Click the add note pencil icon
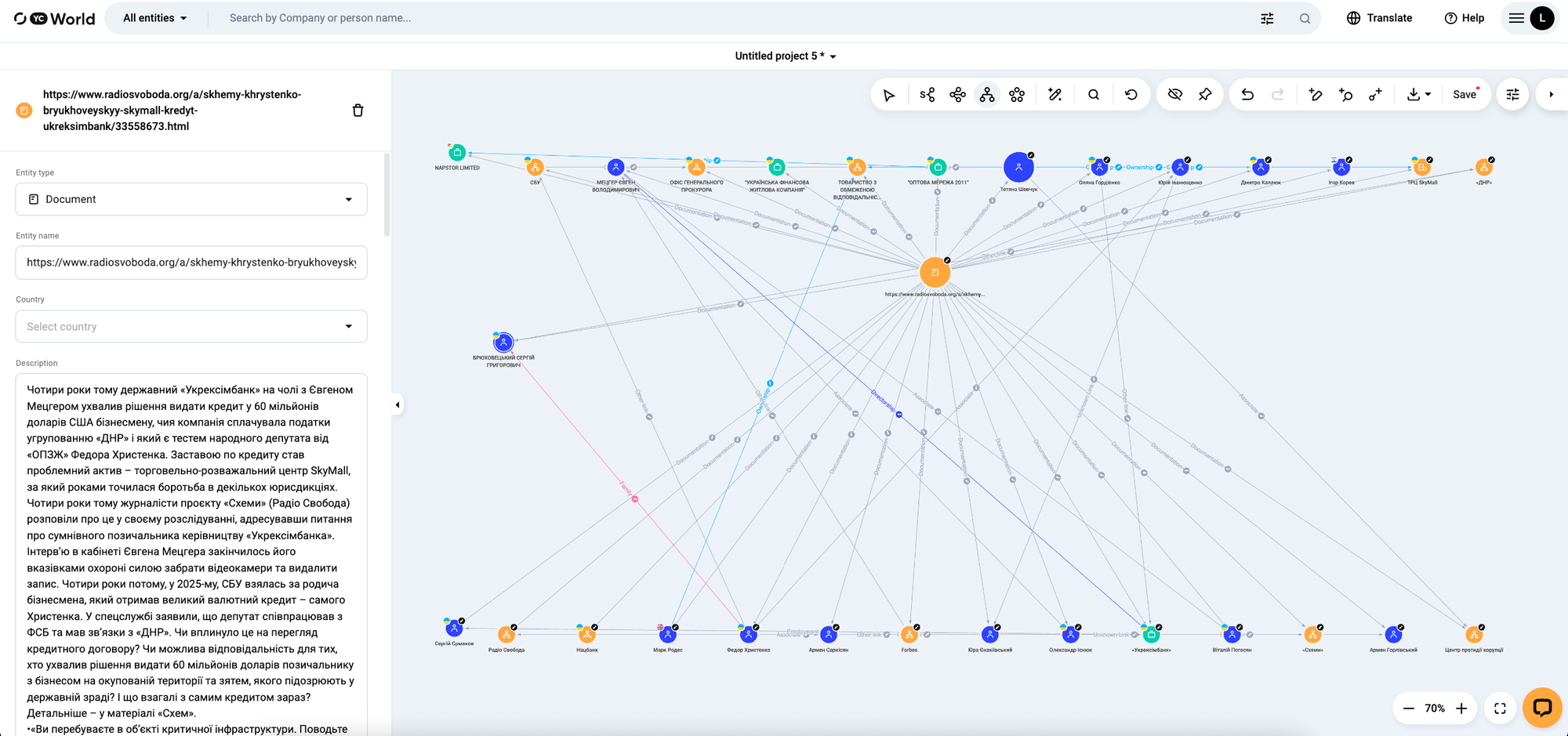The width and height of the screenshot is (1568, 736). click(x=1316, y=95)
